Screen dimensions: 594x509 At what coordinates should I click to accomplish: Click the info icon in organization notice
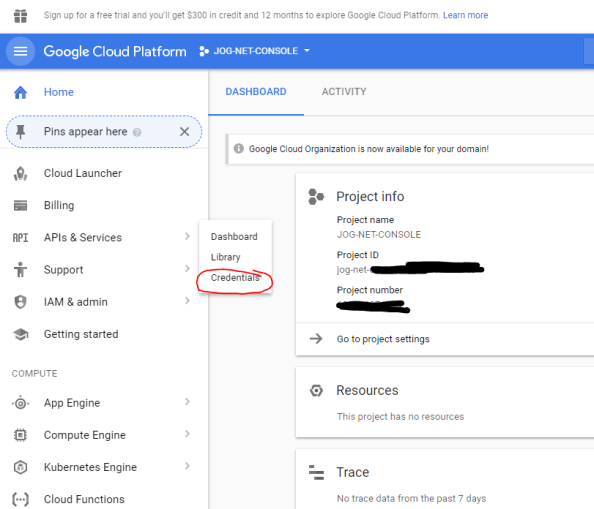239,148
